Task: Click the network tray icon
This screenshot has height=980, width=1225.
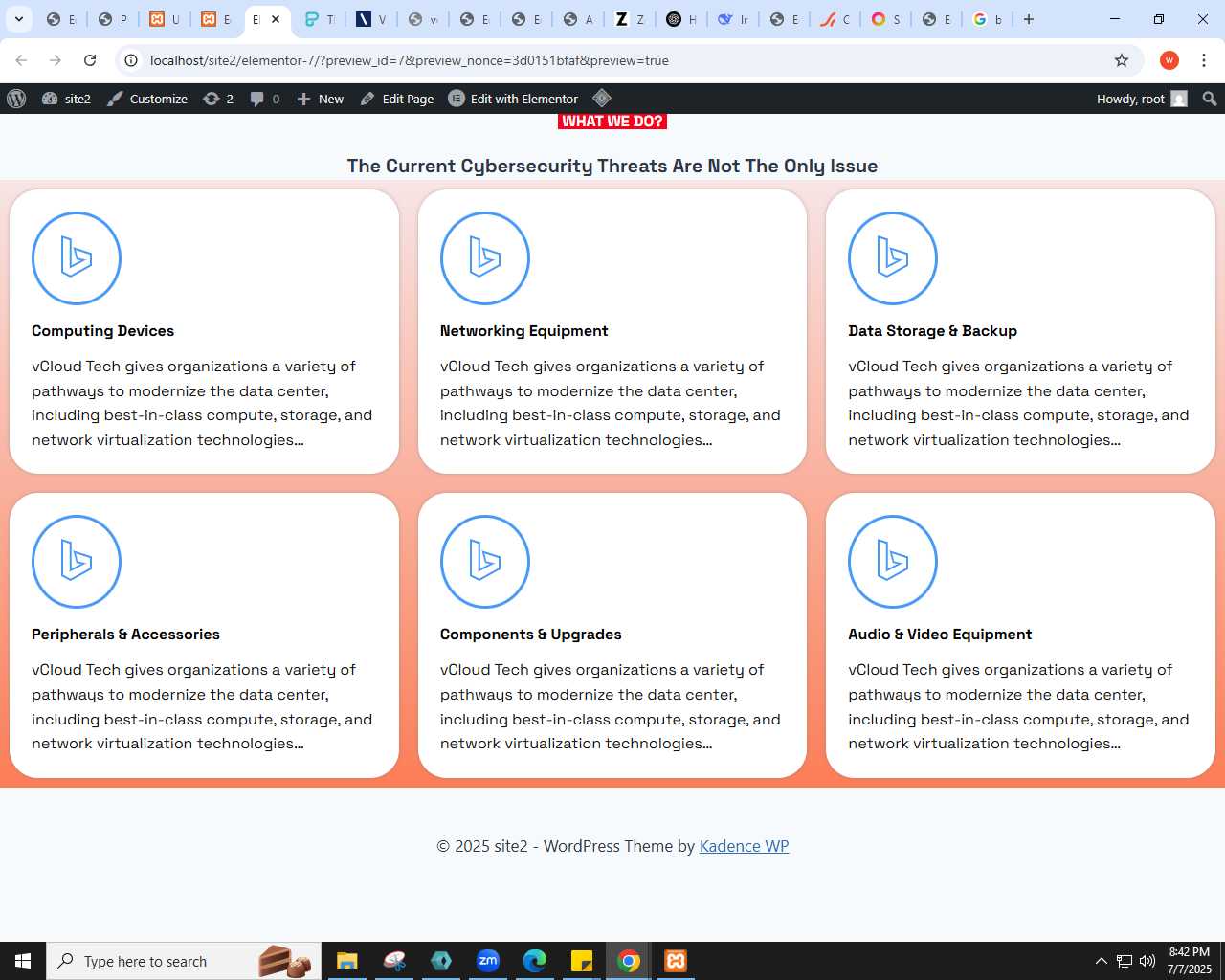Action: pyautogui.click(x=1125, y=961)
